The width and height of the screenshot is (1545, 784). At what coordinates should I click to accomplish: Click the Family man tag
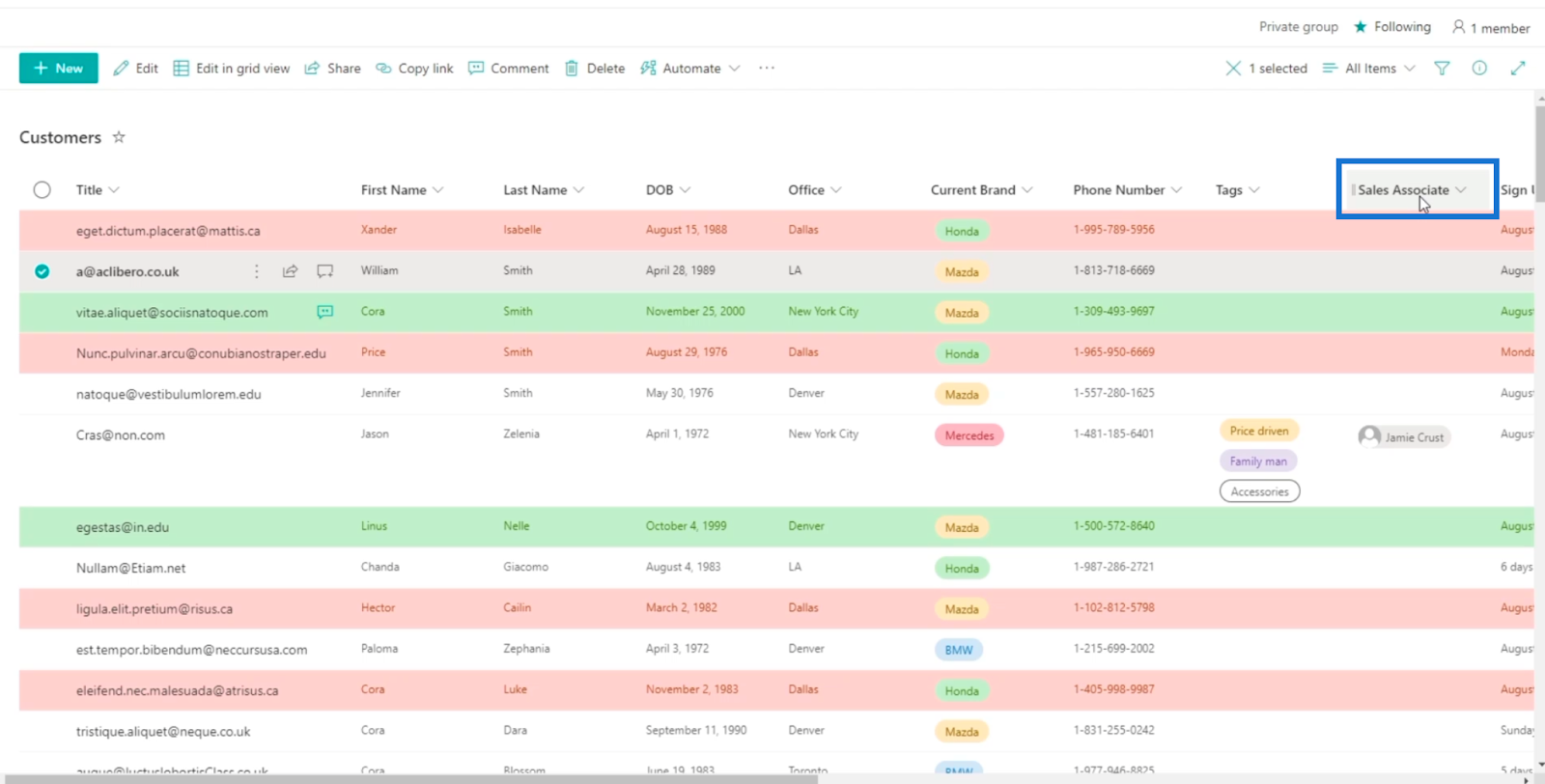[1258, 462]
